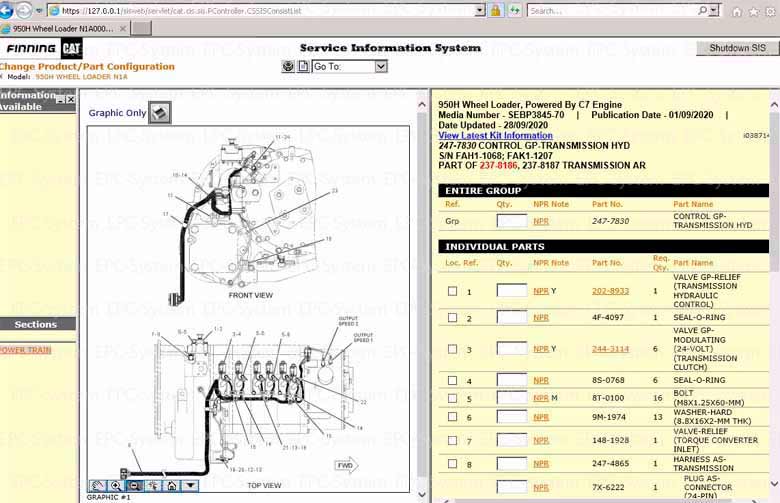Click the graphic pane scroll down arrow

pos(422,495)
